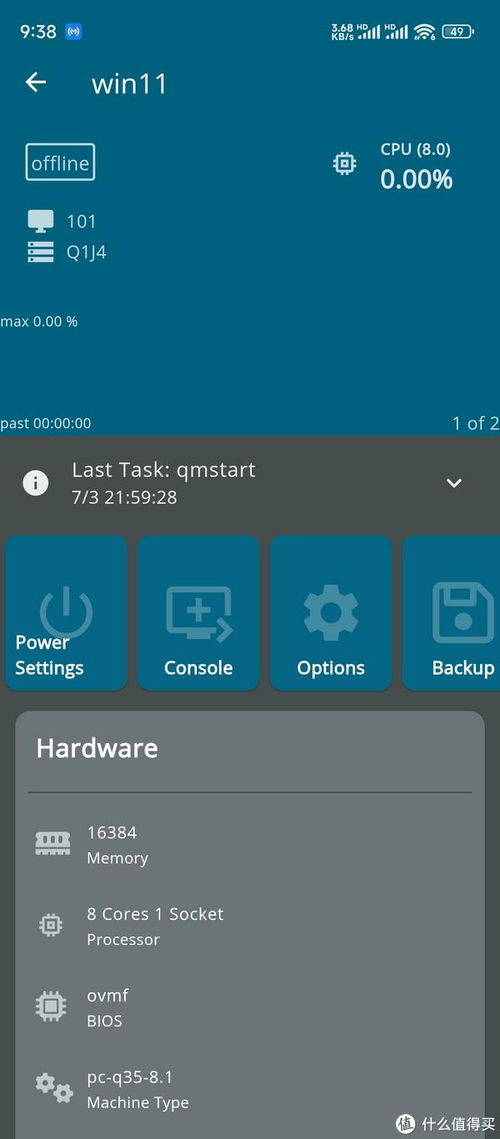Open the Backup floppy disk tile

pyautogui.click(x=451, y=613)
